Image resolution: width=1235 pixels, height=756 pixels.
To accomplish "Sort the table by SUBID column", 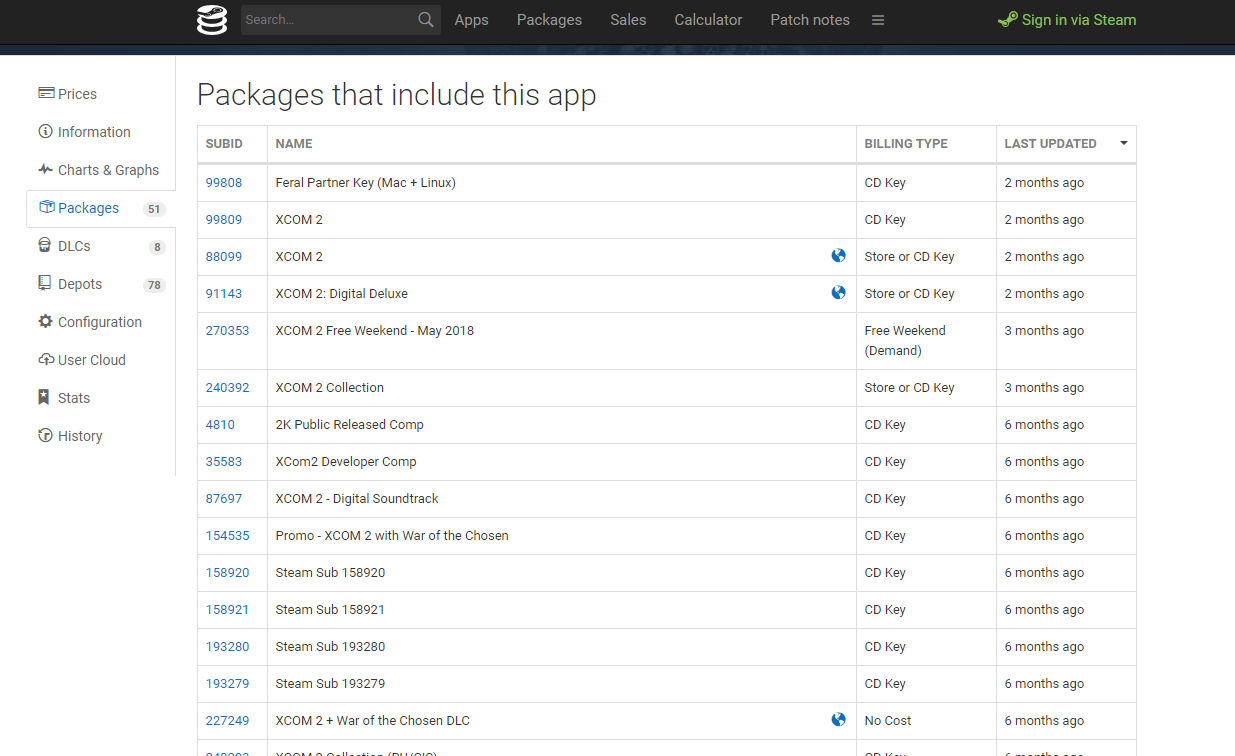I will pyautogui.click(x=232, y=144).
